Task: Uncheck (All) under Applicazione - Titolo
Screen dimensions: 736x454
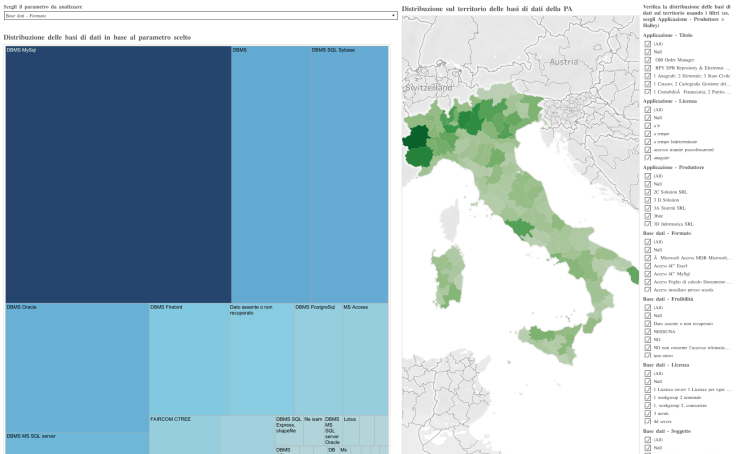Action: pos(648,44)
